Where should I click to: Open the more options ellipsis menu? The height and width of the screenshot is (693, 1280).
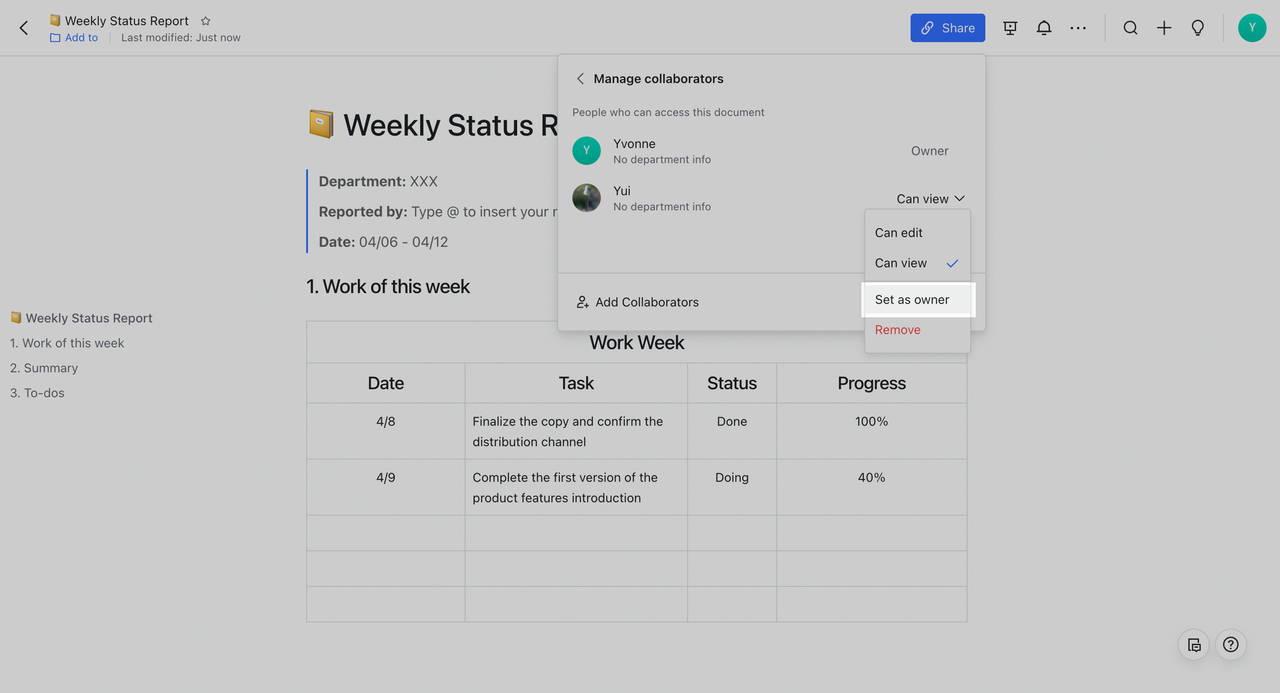tap(1078, 28)
